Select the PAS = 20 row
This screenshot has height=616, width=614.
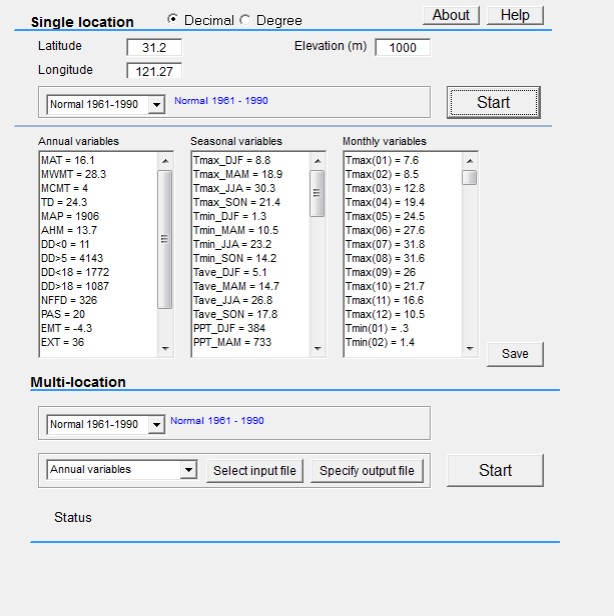pyautogui.click(x=99, y=314)
